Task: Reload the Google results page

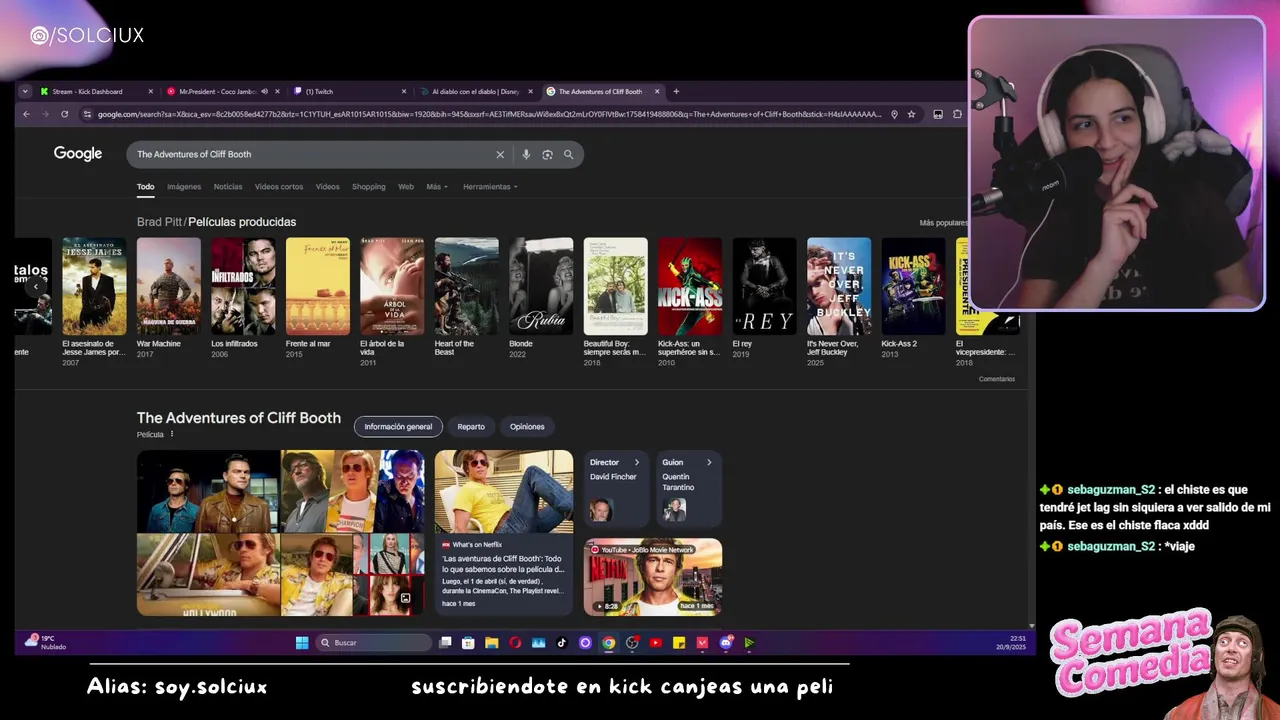Action: pyautogui.click(x=64, y=114)
